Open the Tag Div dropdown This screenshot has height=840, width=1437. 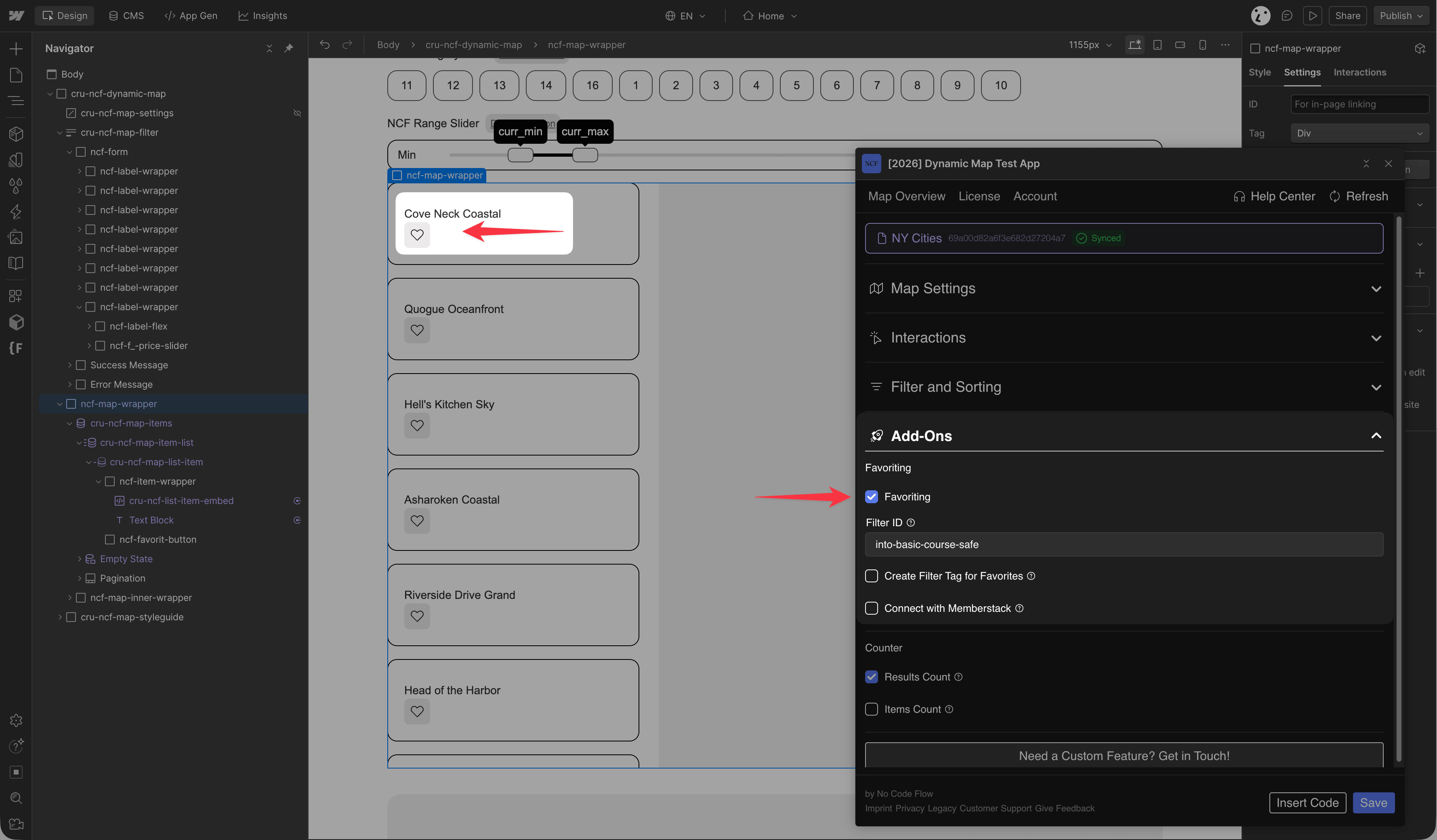click(x=1359, y=133)
